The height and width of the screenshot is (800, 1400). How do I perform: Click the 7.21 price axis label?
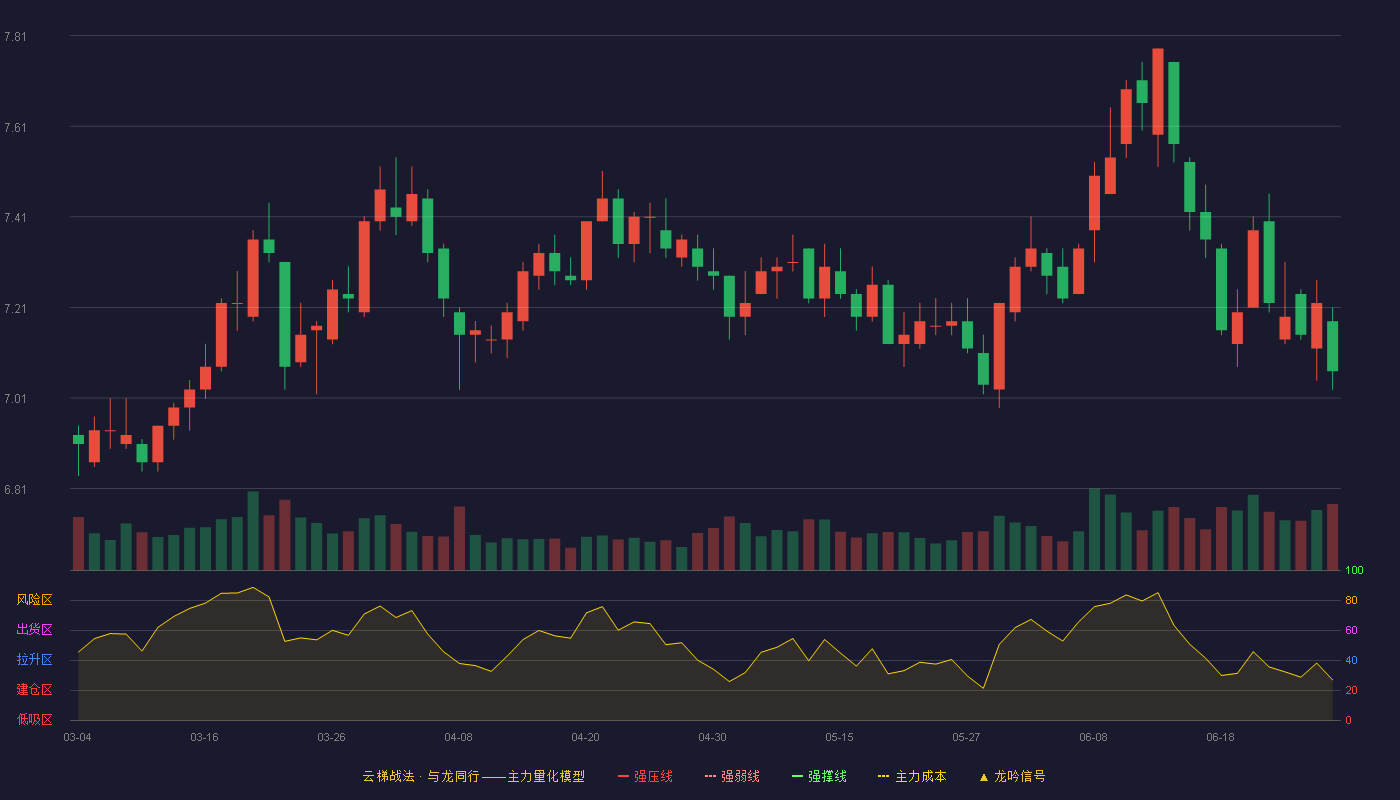[15, 309]
